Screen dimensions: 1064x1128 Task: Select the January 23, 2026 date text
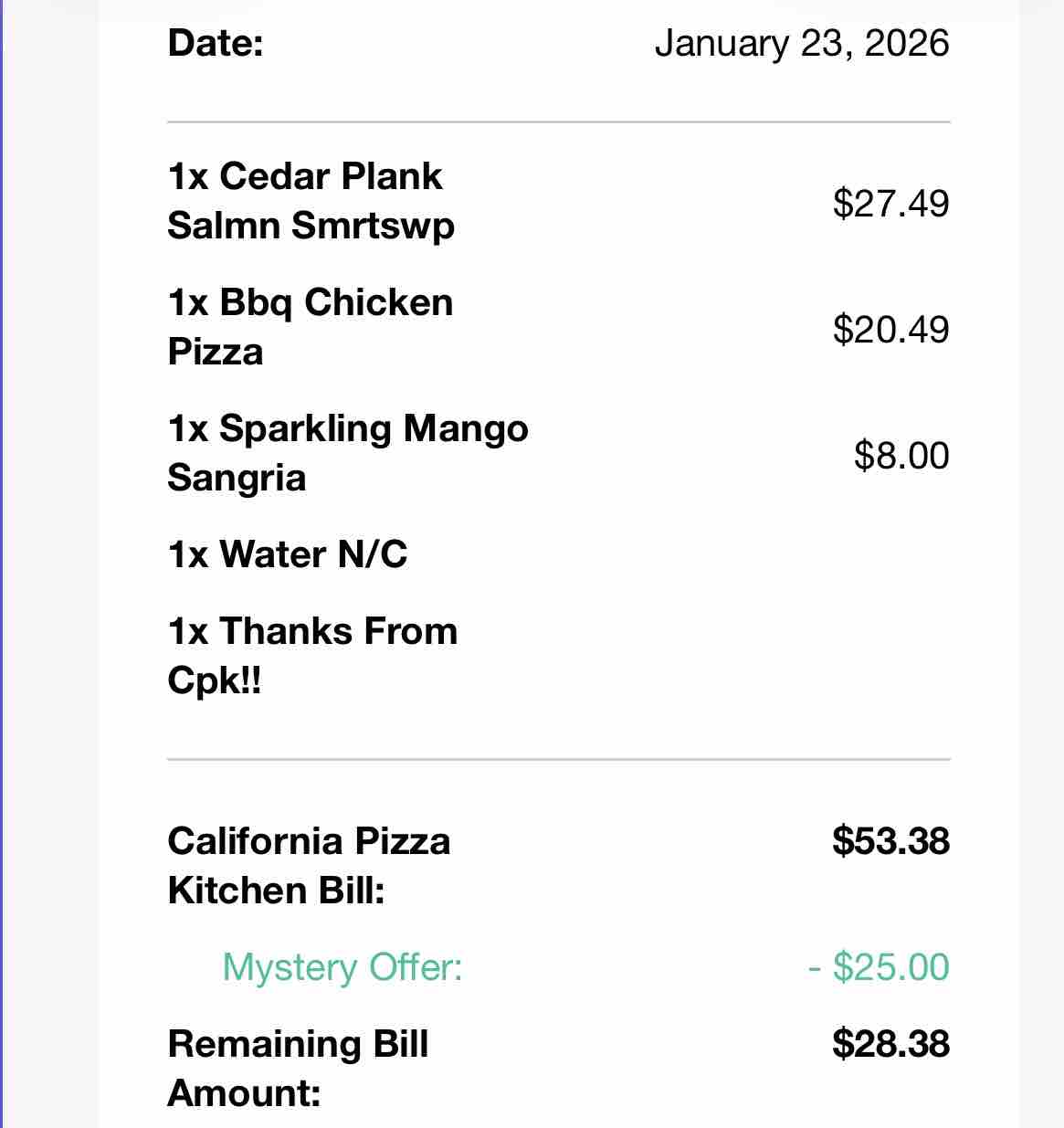coord(802,43)
